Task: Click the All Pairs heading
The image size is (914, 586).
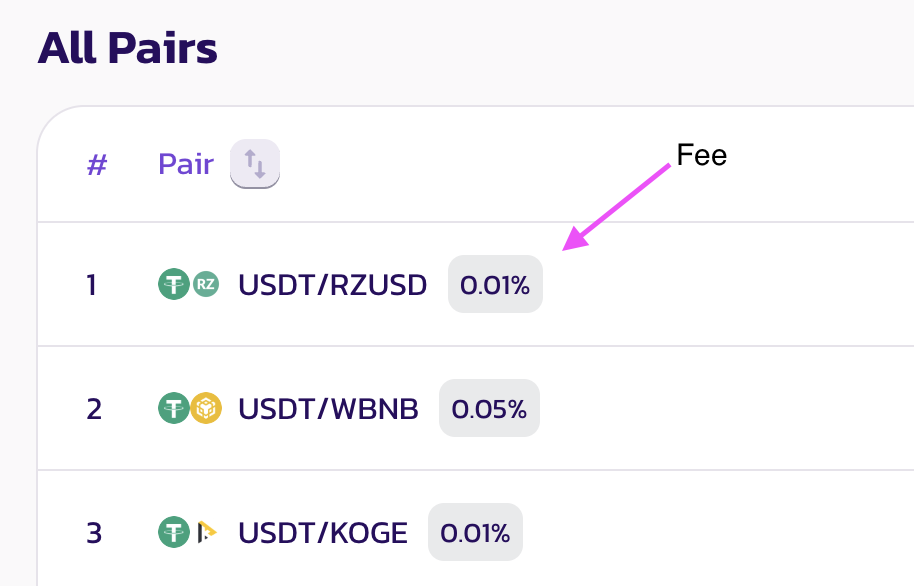Action: pos(127,48)
